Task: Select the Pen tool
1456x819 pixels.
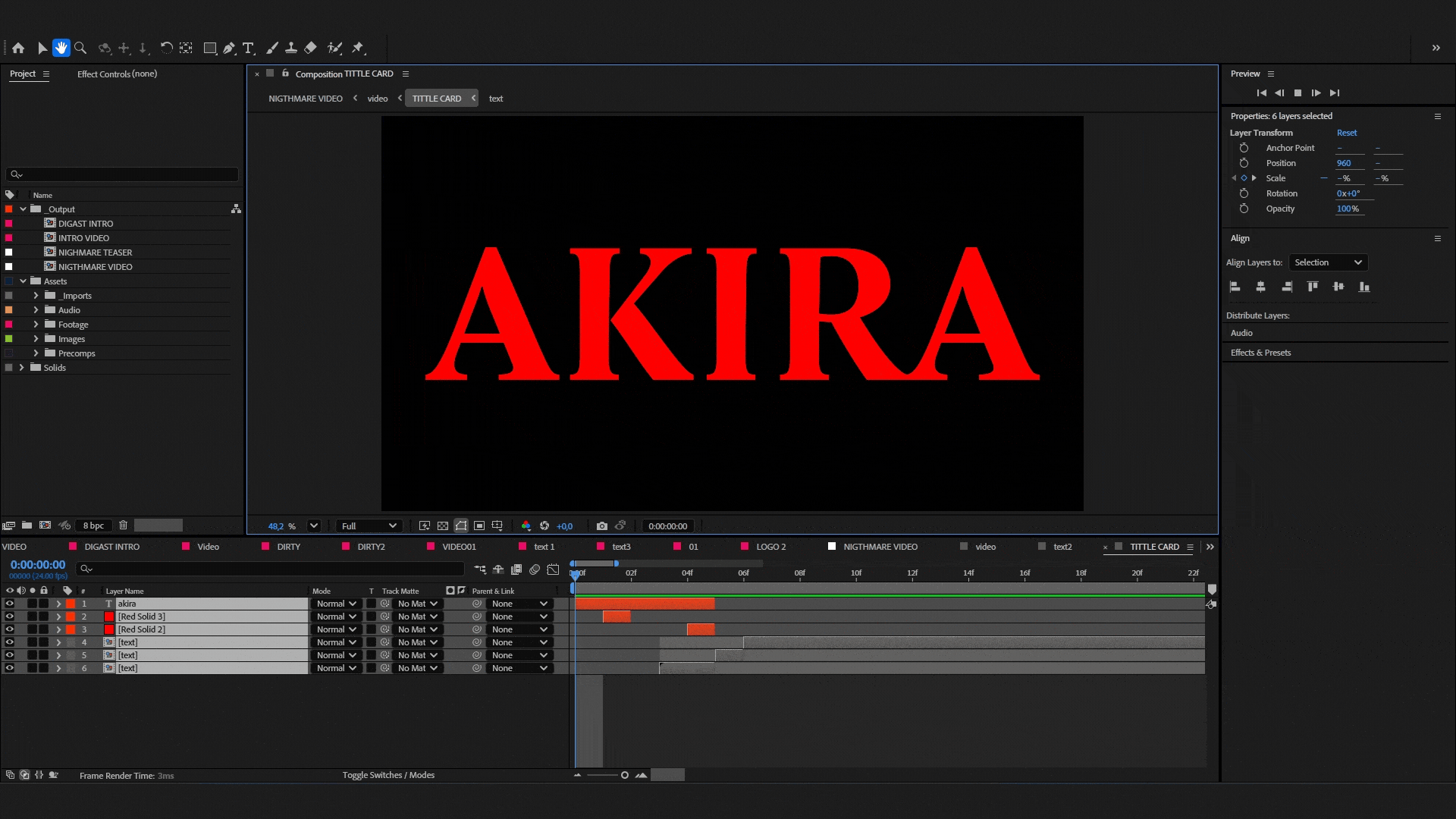Action: coord(229,48)
